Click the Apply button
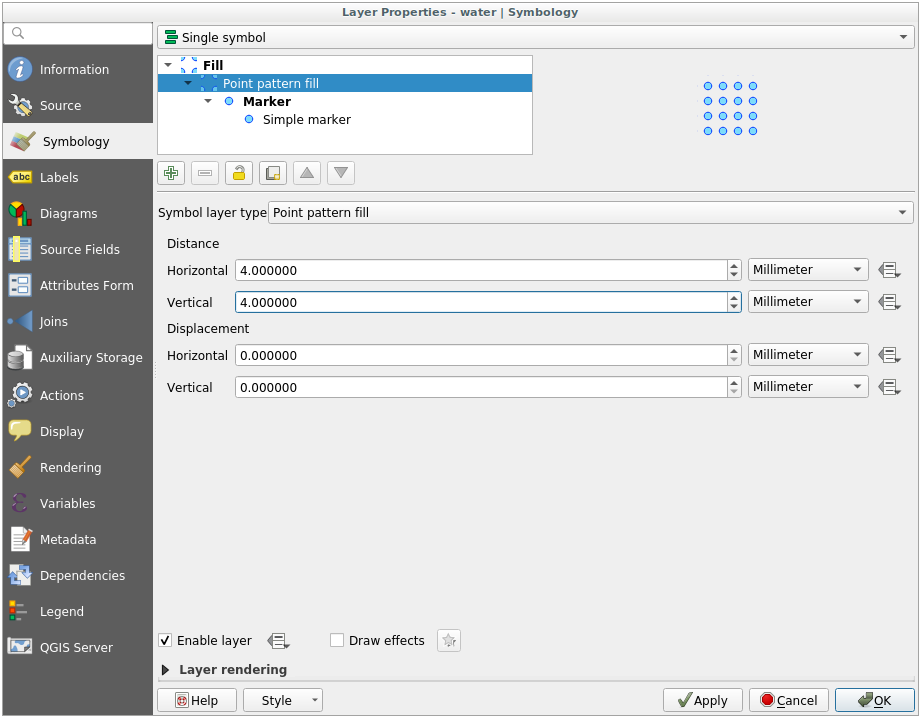 pyautogui.click(x=702, y=700)
